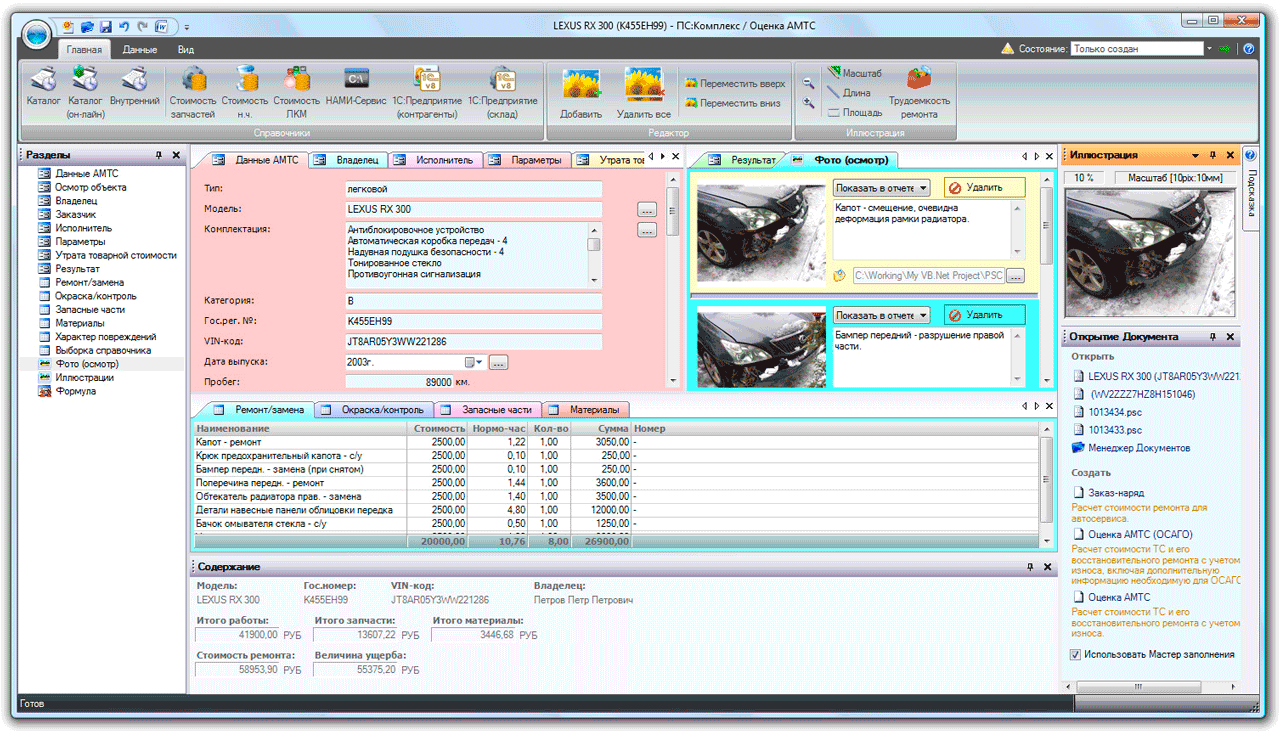Click Удалить button for the first photo

985,188
